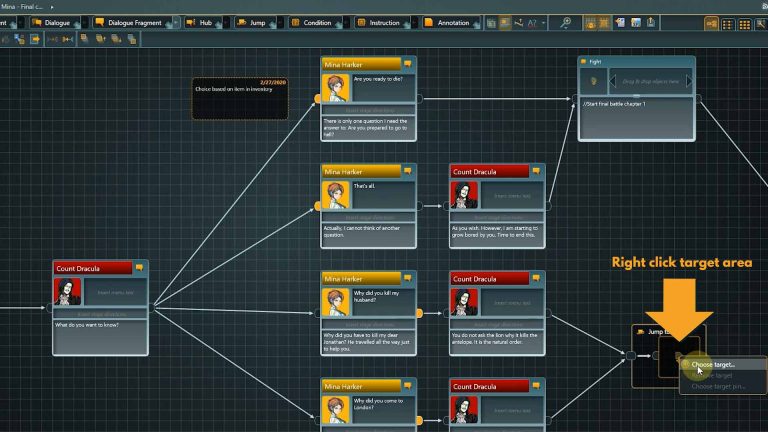Toggle the grid visibility eye icon
Viewport: 768px width, 432px height.
coord(590,23)
